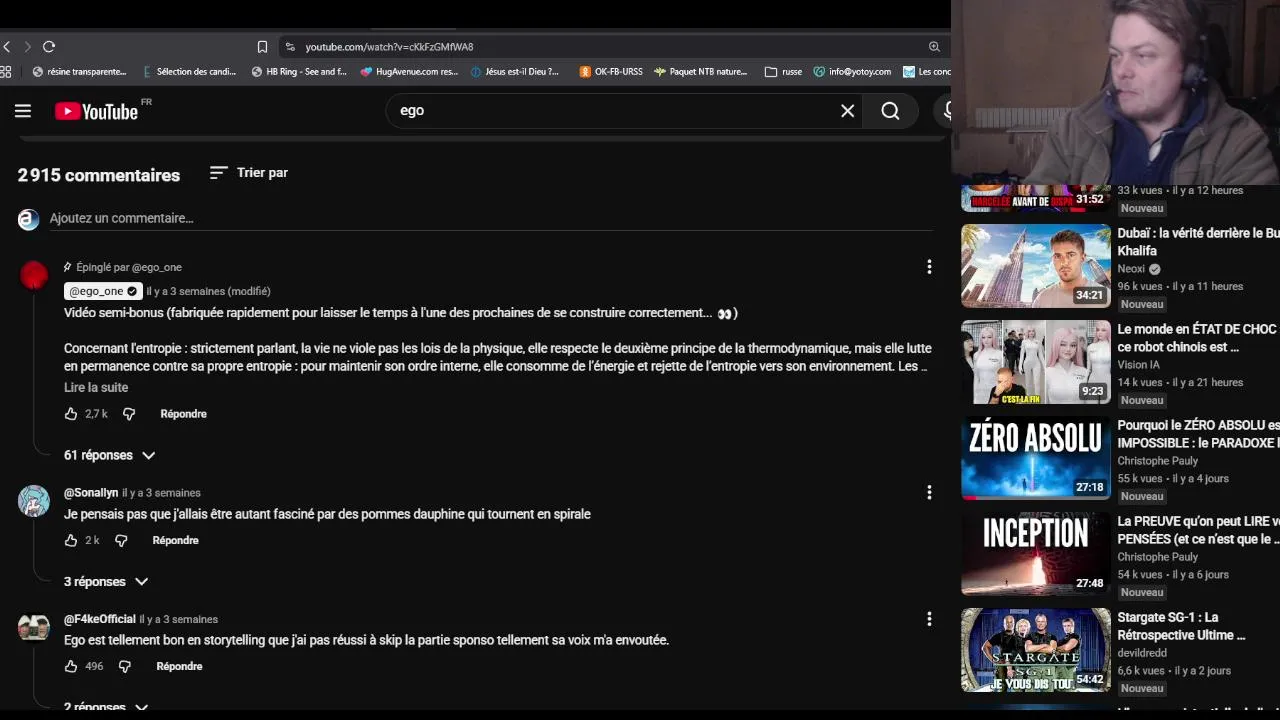Screen dimensions: 1280x720
Task: Open 'info@yotoy.com' bookmark
Action: tap(852, 72)
